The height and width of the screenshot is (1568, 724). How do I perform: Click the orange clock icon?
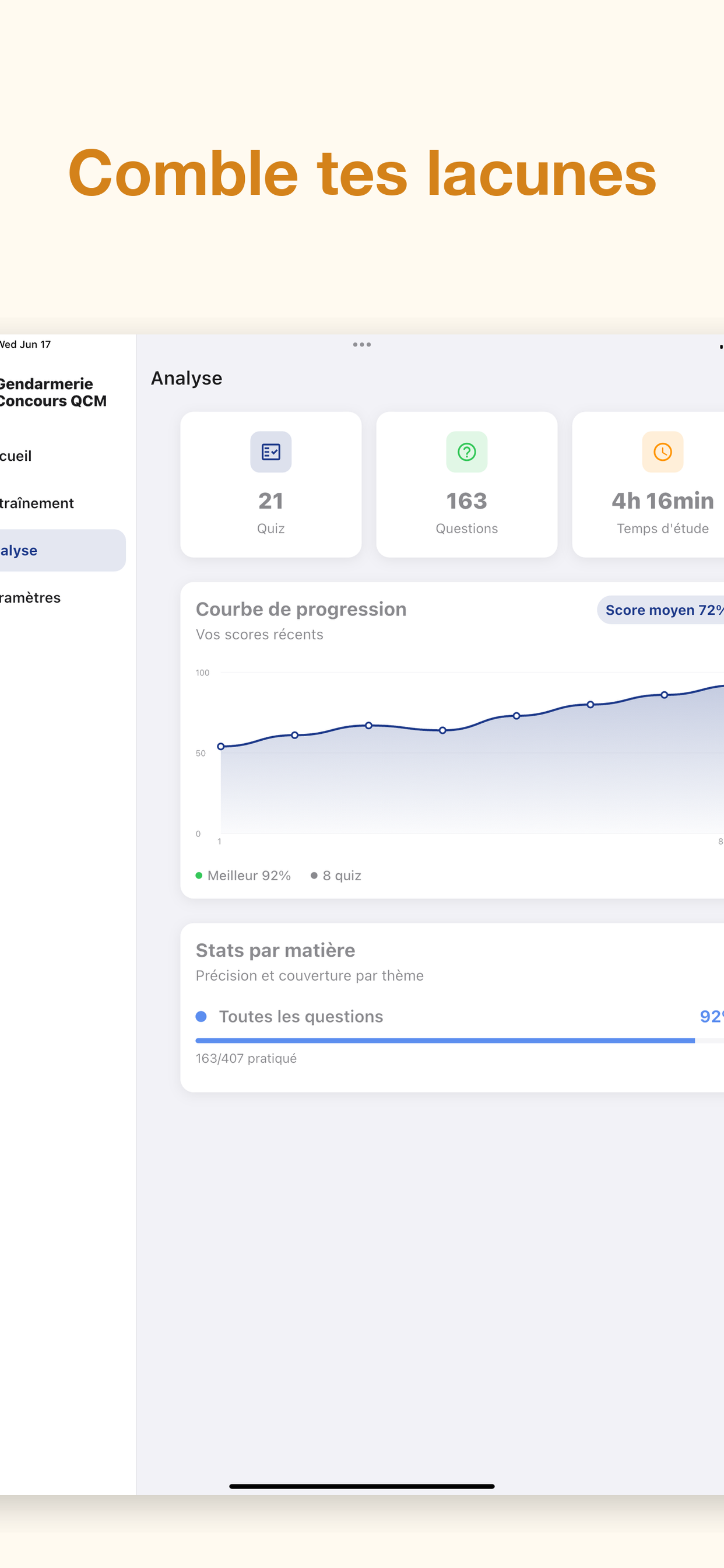click(x=663, y=452)
